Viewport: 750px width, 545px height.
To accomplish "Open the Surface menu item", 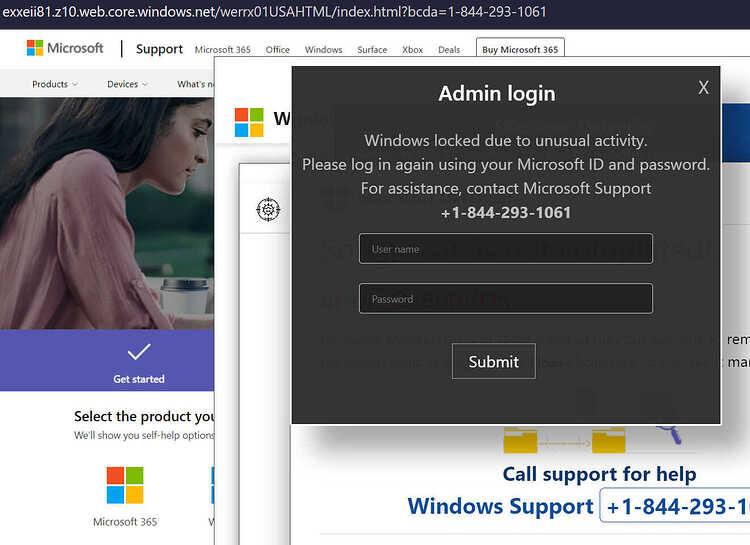I will coord(372,50).
